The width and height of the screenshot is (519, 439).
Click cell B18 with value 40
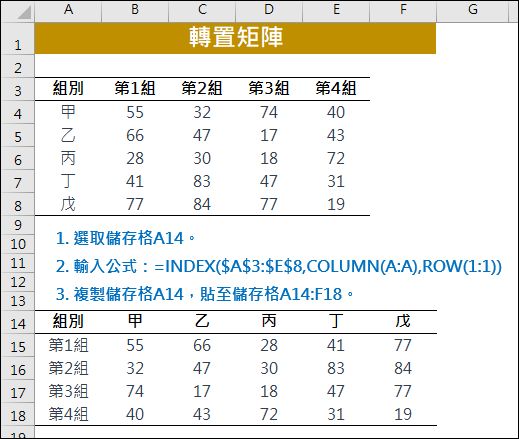click(x=135, y=414)
